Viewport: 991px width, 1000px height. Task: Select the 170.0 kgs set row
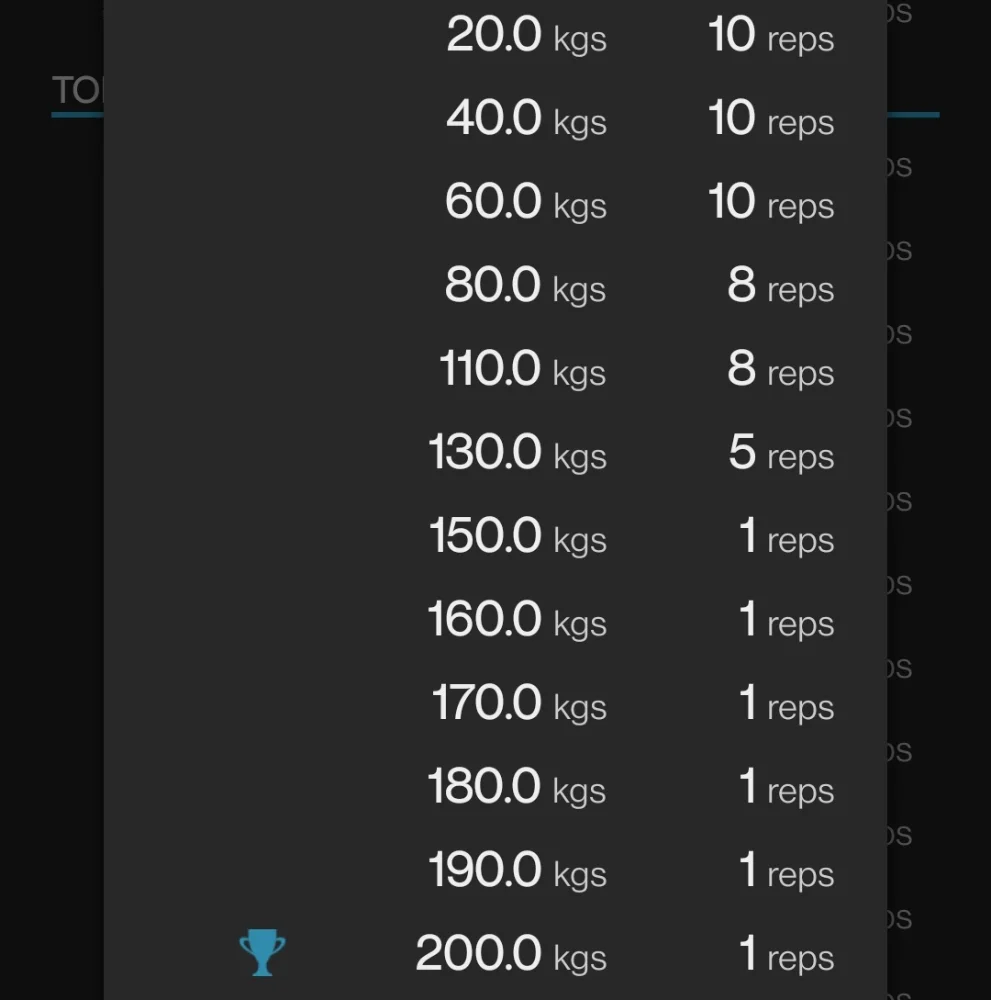click(x=519, y=704)
